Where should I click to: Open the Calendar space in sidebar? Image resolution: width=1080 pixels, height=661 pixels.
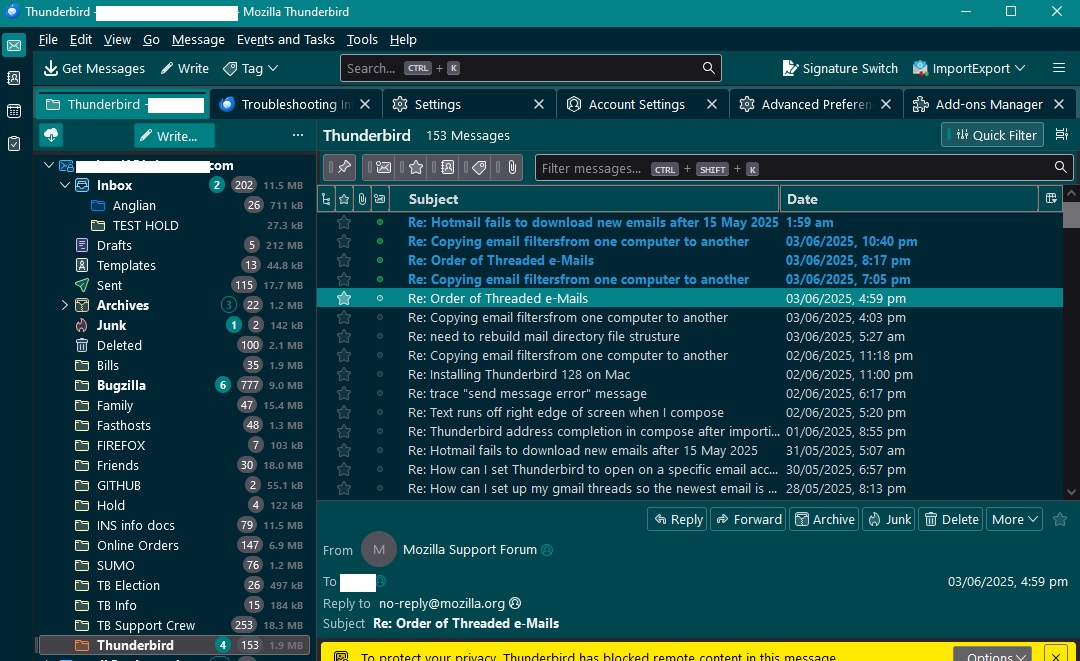click(x=14, y=111)
